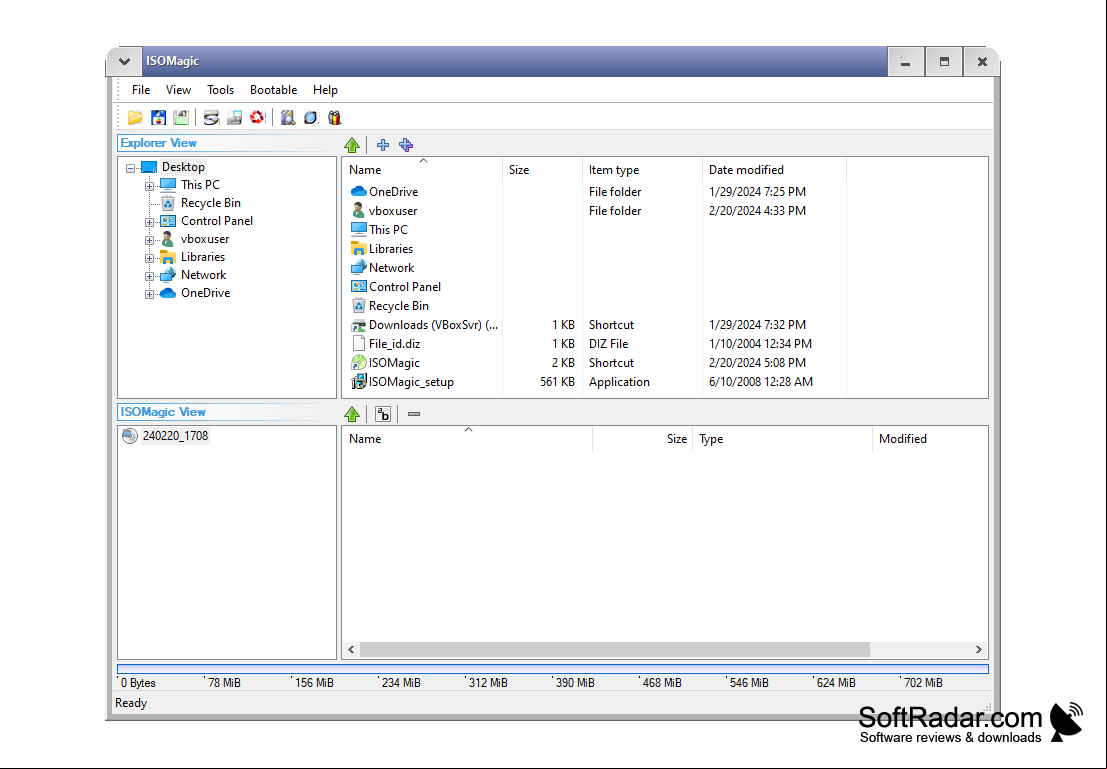The width and height of the screenshot is (1107, 769).
Task: Click the ISOMagic_setup application icon
Action: click(359, 382)
